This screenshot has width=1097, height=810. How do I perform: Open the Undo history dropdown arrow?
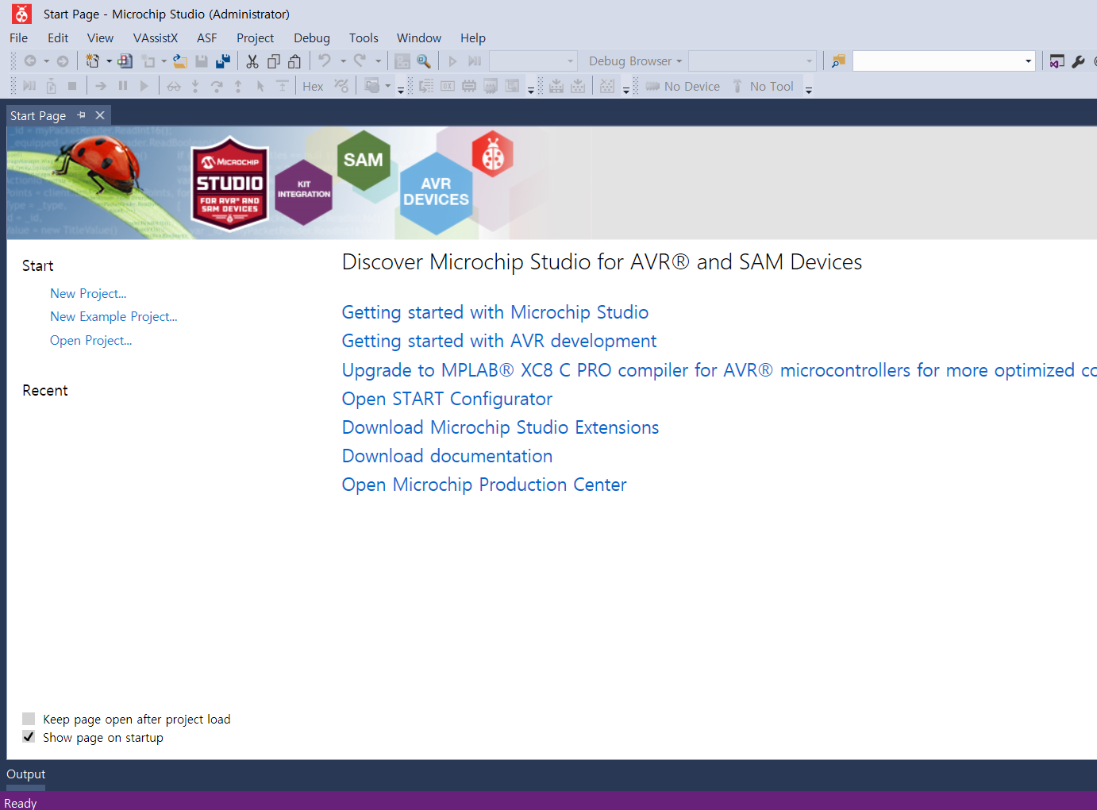pyautogui.click(x=343, y=61)
